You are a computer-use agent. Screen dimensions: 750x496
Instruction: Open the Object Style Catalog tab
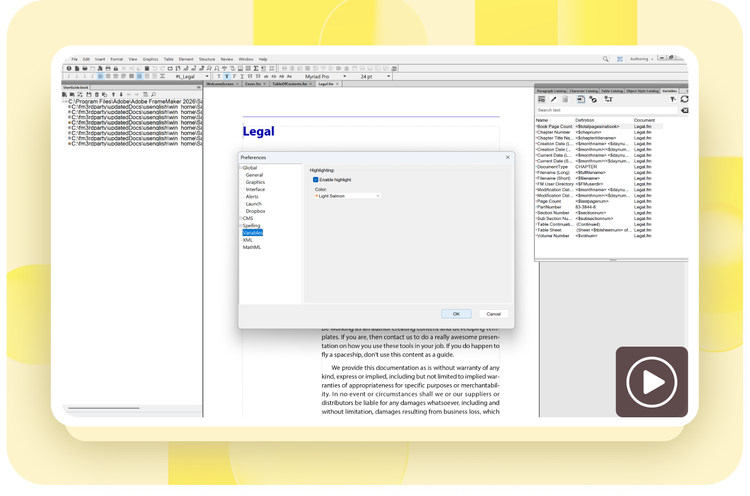(642, 91)
